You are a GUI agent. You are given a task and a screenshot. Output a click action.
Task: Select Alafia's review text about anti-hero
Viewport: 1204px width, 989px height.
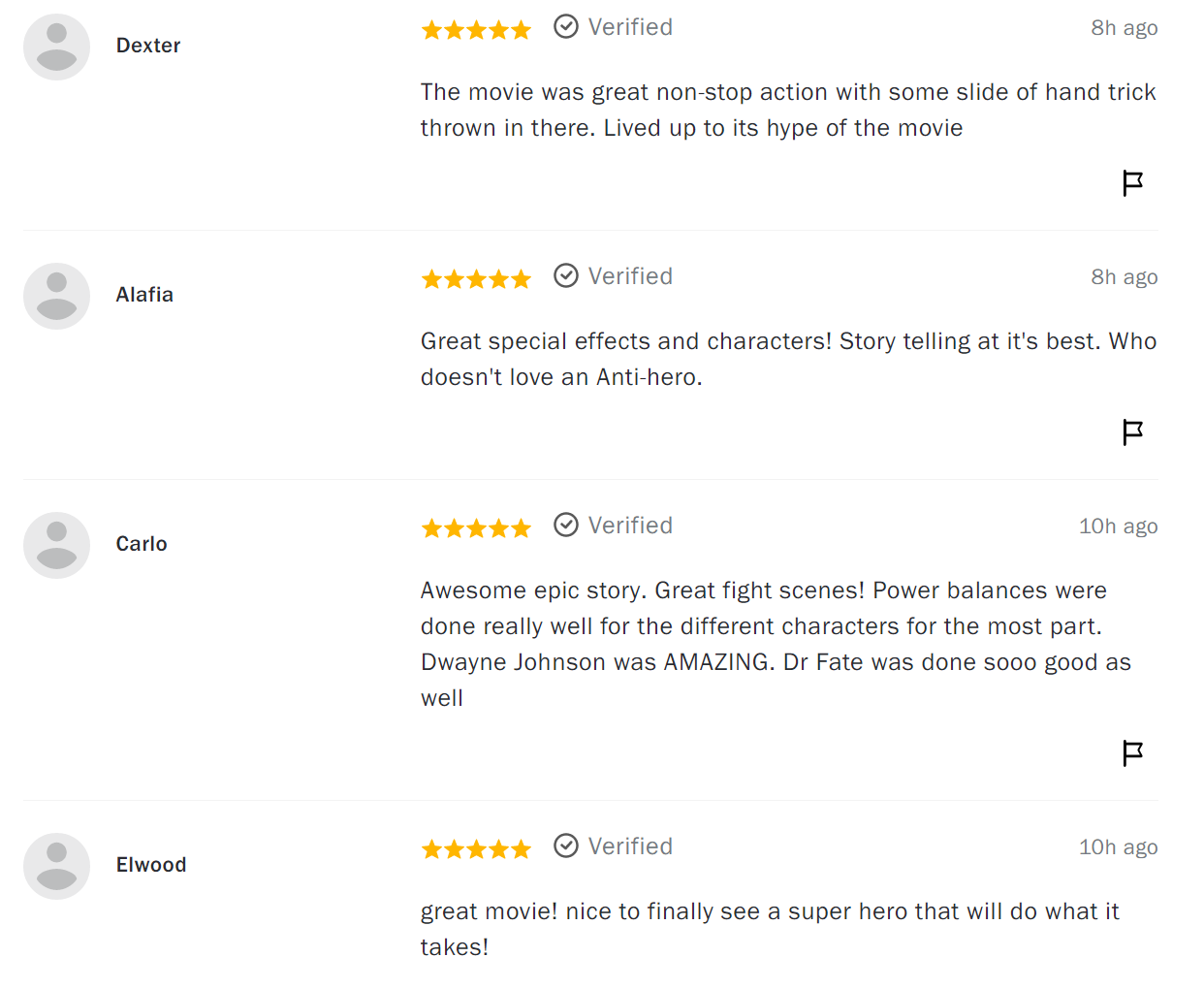tap(788, 359)
